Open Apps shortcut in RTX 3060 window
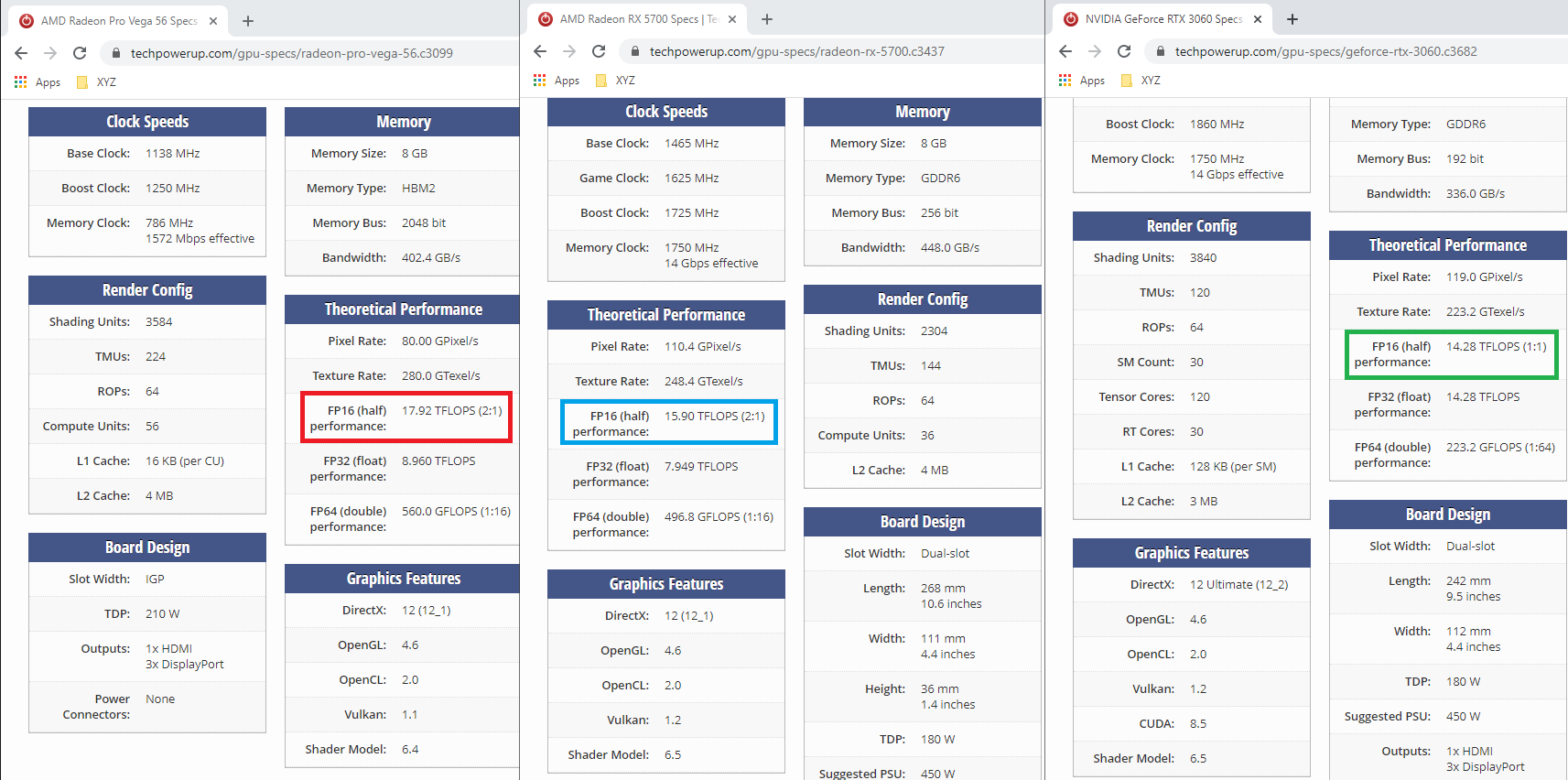 (1082, 81)
